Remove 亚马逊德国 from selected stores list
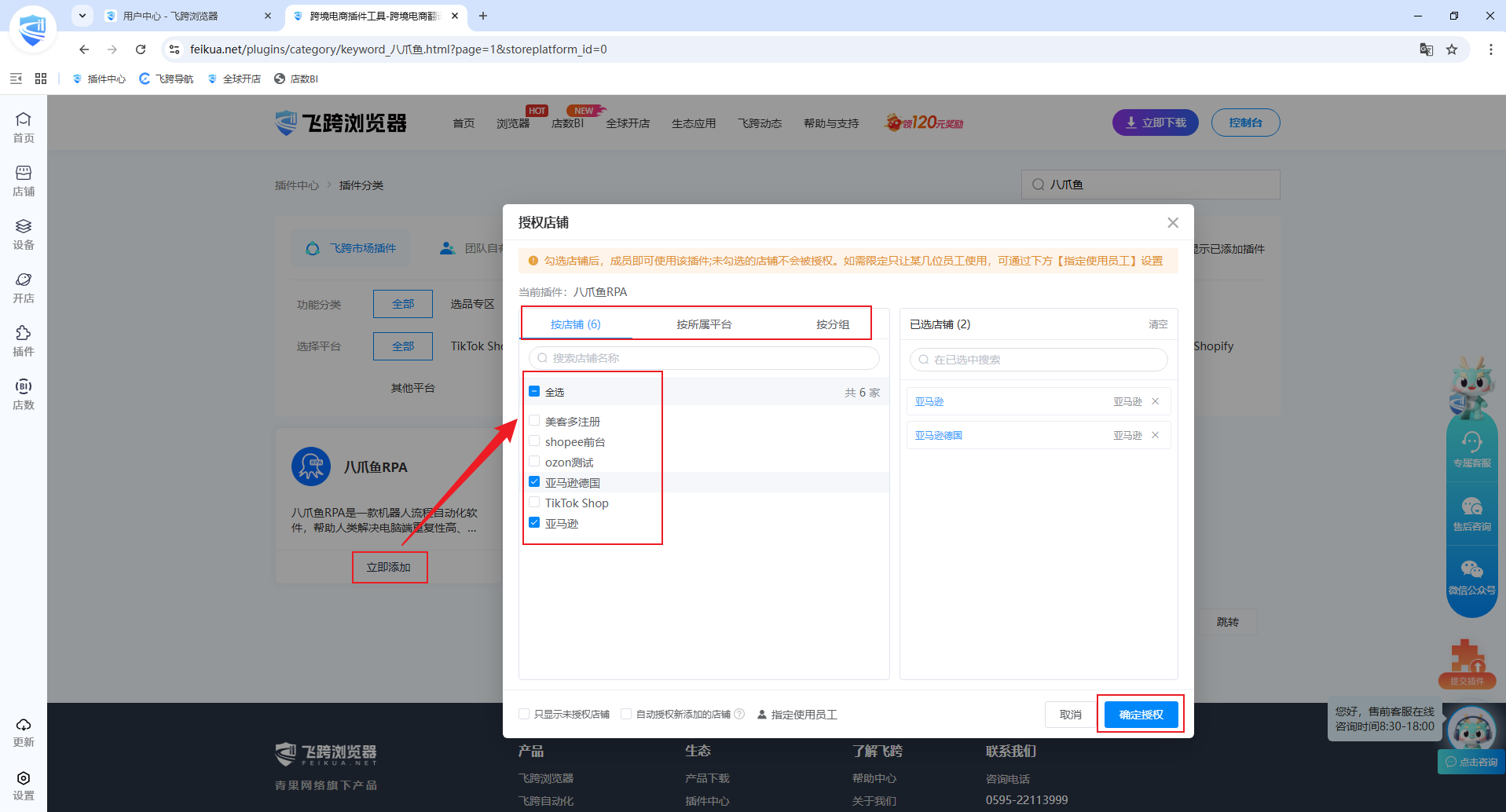This screenshot has width=1506, height=812. coord(1156,435)
